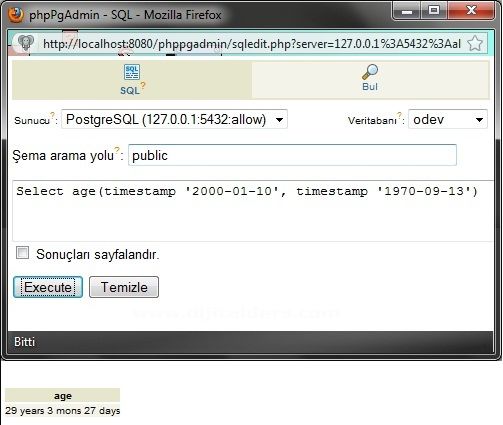
Task: Select the result '29 years 3 mons 27 days'
Action: click(63, 410)
